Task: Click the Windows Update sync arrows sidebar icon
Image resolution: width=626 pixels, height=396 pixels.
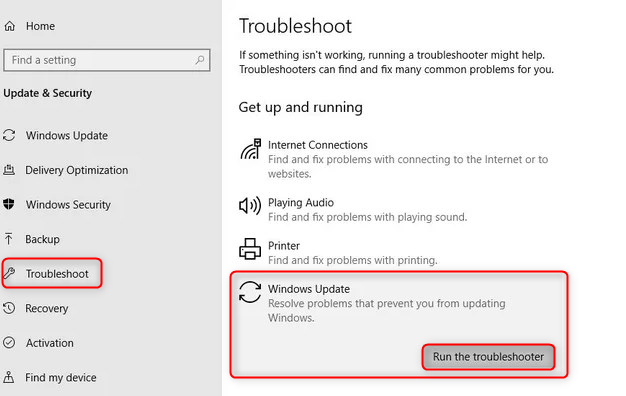Action: [9, 135]
